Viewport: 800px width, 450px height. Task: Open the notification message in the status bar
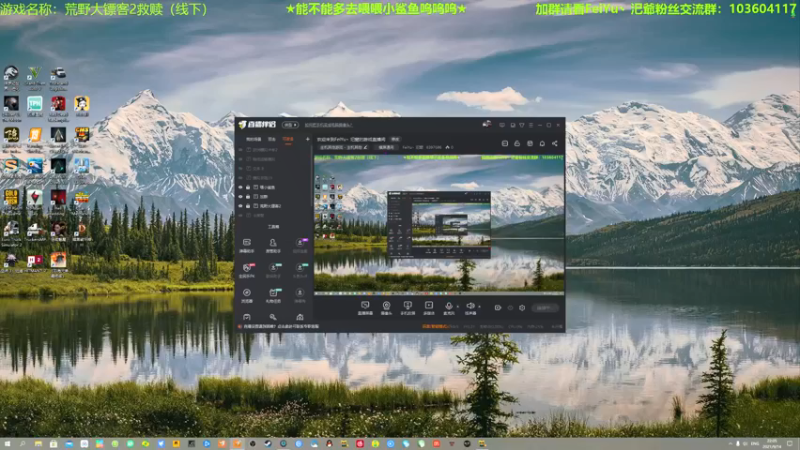[x=282, y=327]
